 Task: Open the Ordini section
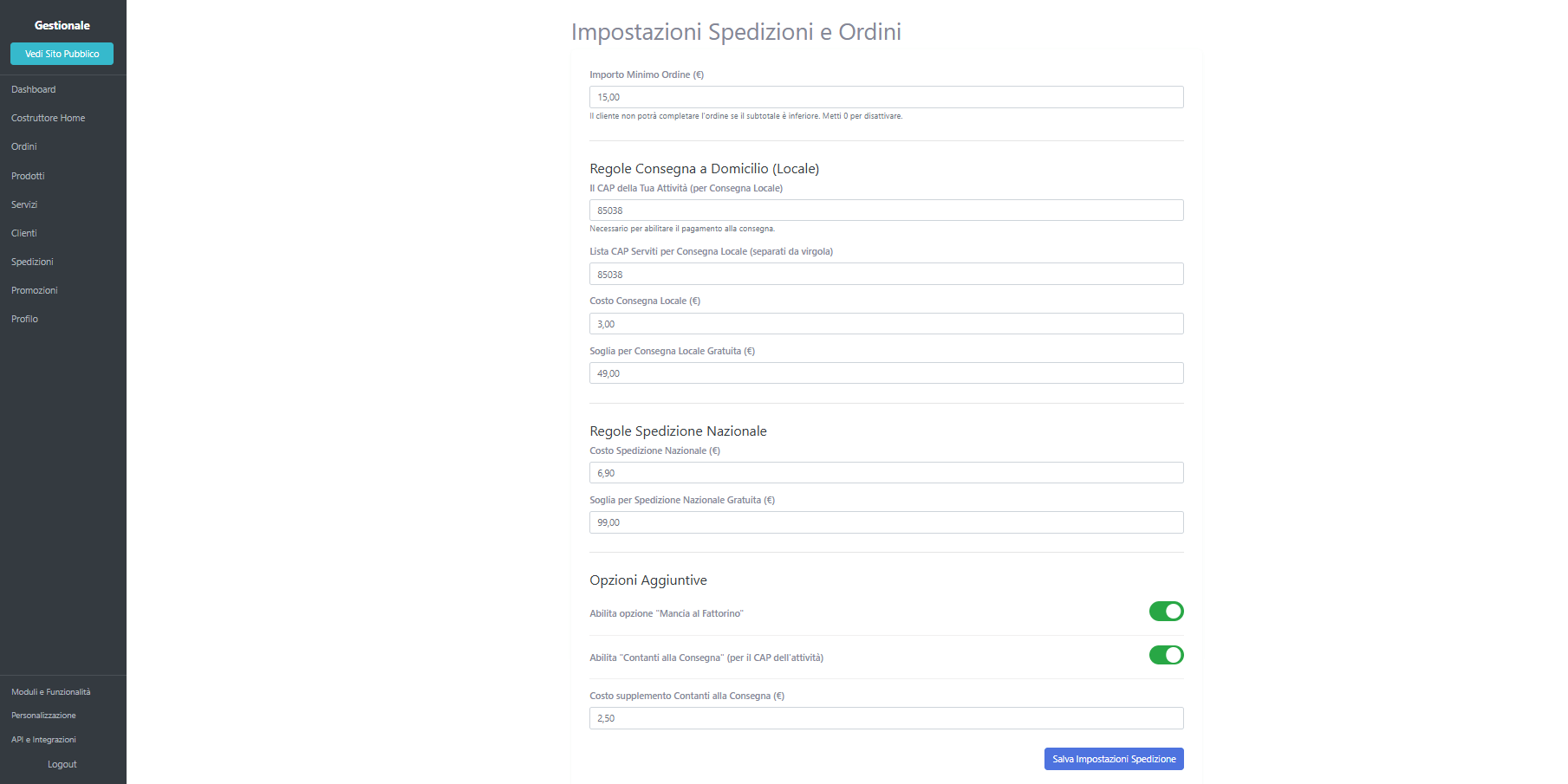tap(24, 146)
